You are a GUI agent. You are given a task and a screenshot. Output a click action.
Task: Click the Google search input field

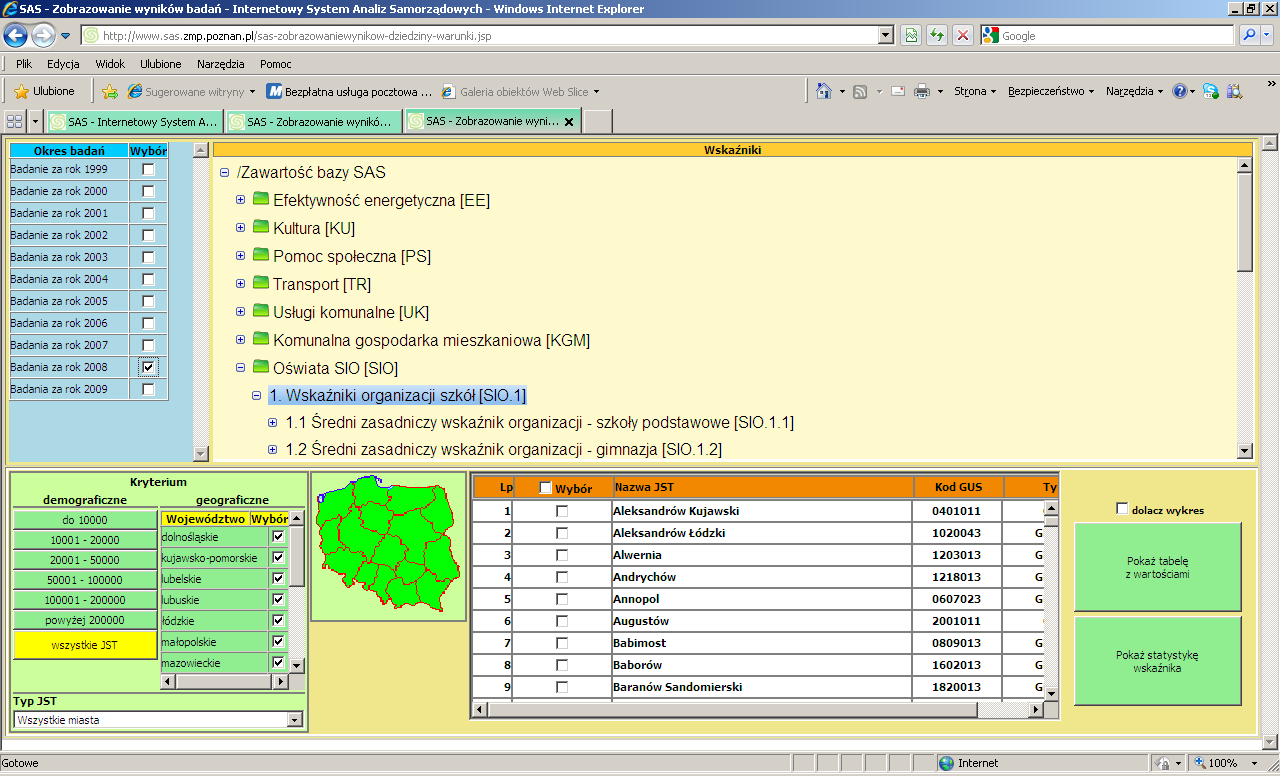coord(1107,36)
